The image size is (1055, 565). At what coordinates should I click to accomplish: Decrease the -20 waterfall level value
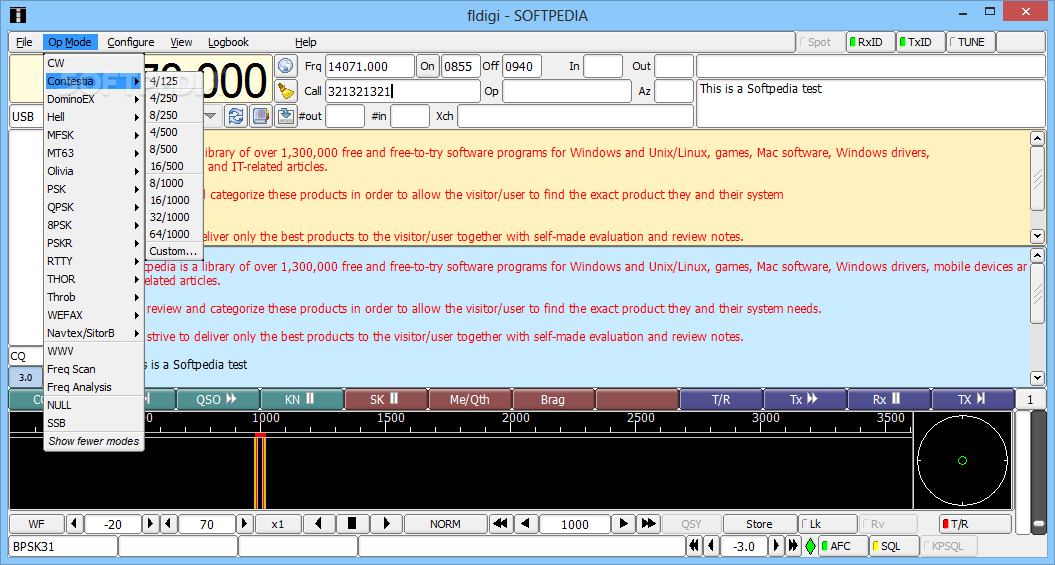coord(75,524)
